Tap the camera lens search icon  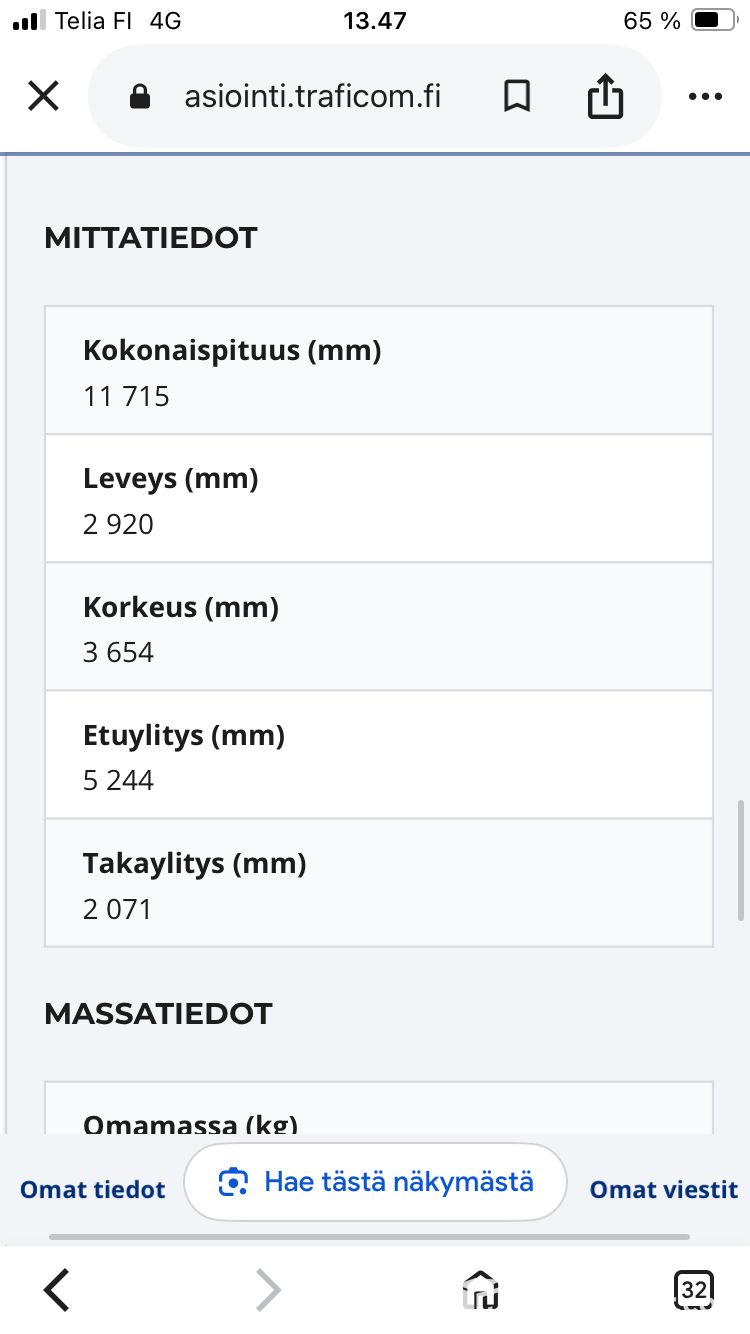[233, 1182]
